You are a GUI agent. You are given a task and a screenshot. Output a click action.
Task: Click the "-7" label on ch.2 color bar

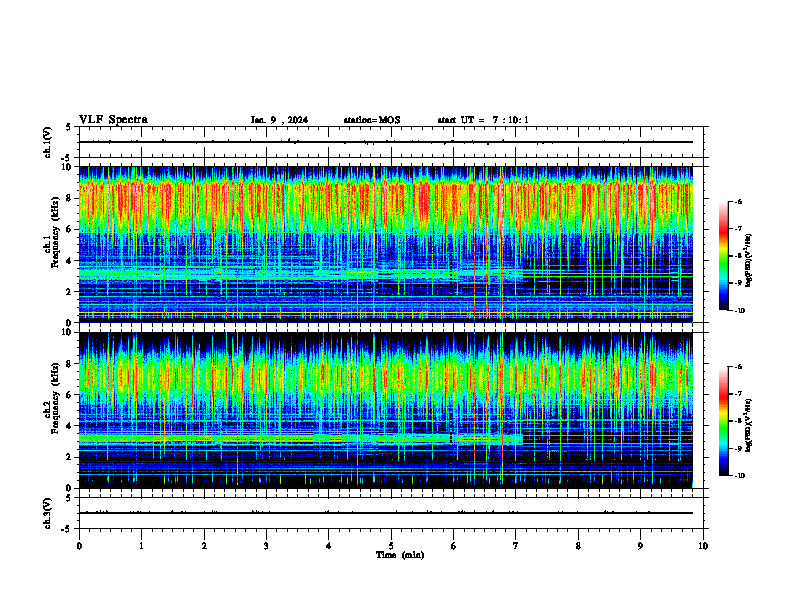pos(738,394)
